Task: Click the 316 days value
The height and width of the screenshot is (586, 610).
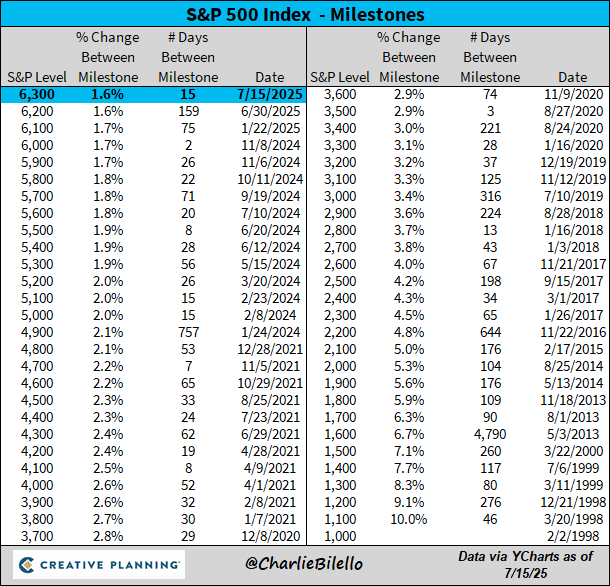Action: click(490, 196)
